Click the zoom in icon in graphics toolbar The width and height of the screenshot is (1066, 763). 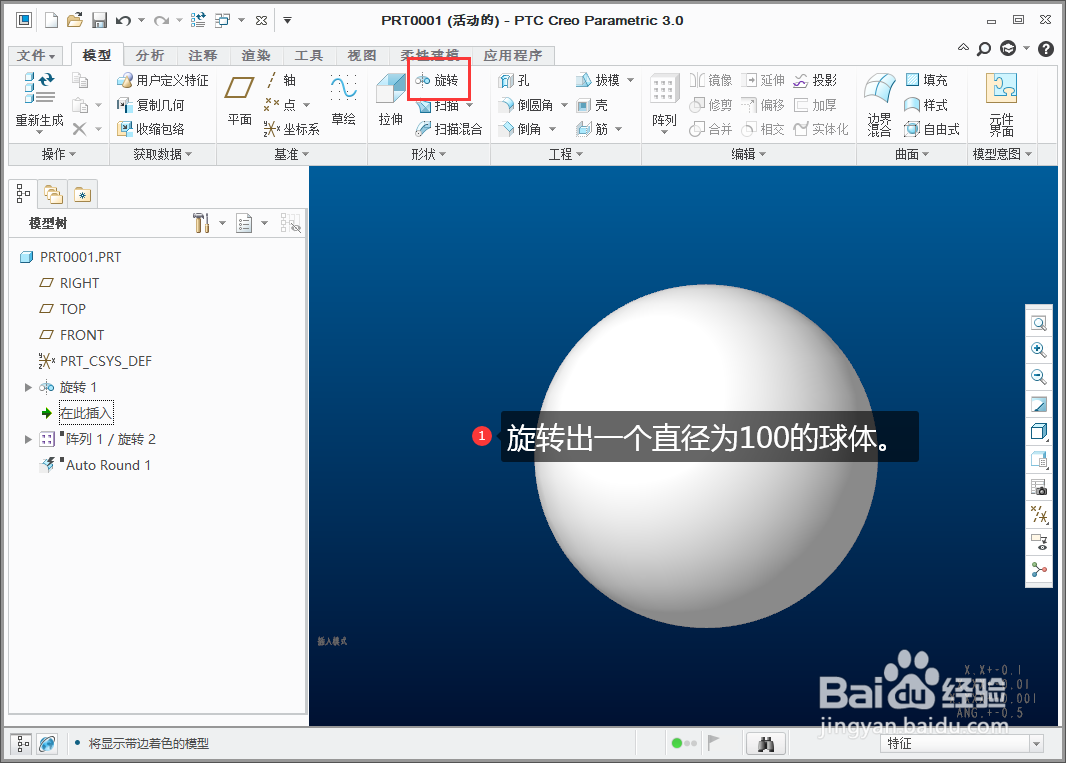pyautogui.click(x=1038, y=350)
